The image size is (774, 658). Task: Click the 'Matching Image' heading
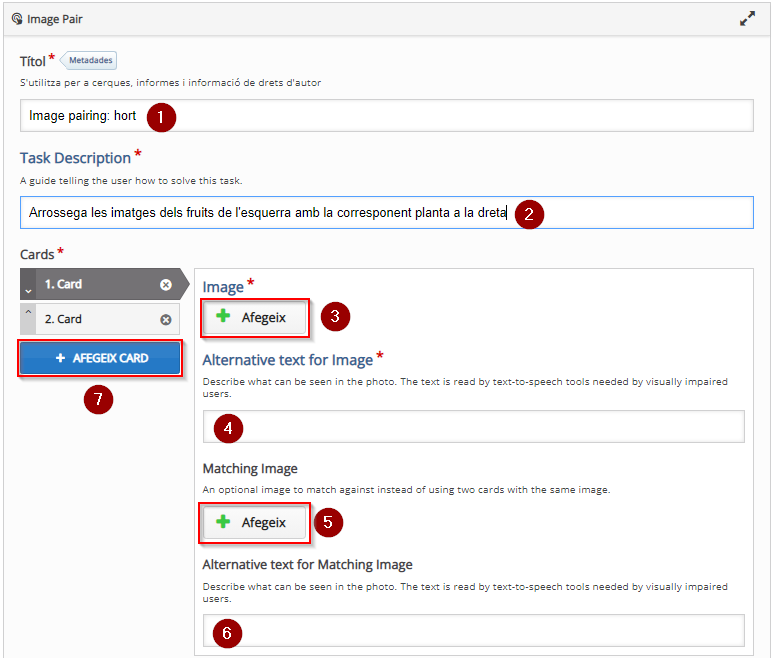click(x=250, y=468)
